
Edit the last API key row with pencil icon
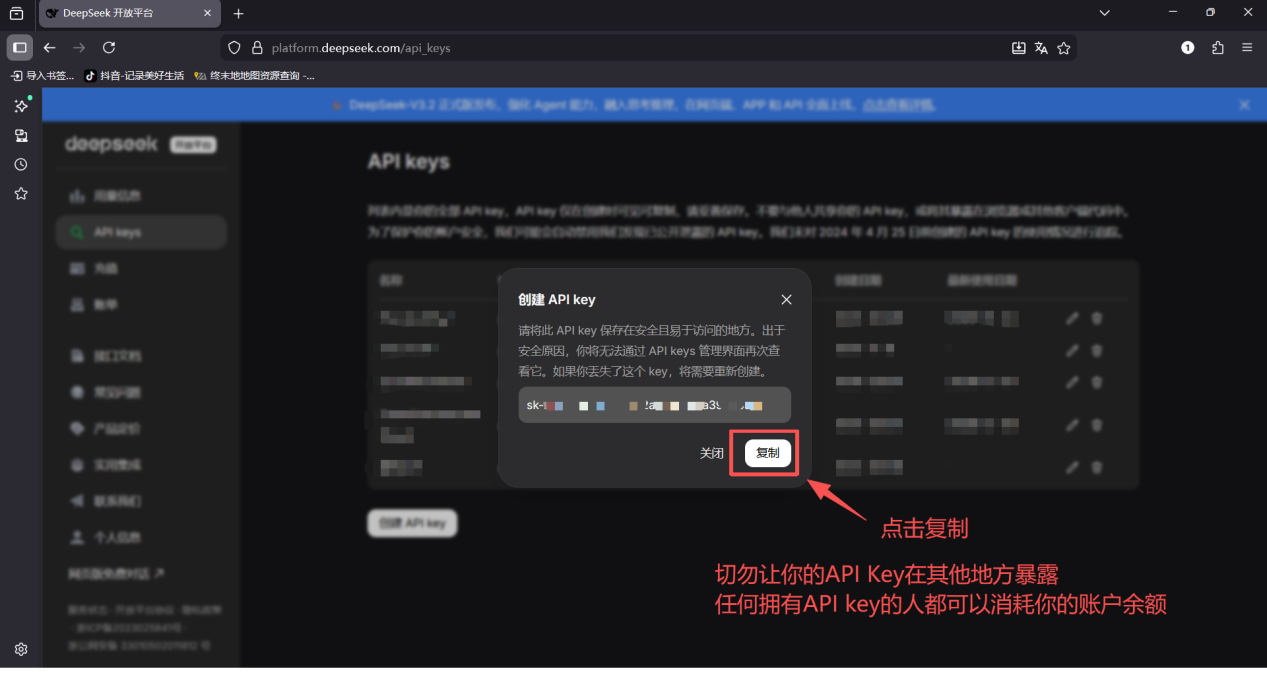(x=1072, y=467)
